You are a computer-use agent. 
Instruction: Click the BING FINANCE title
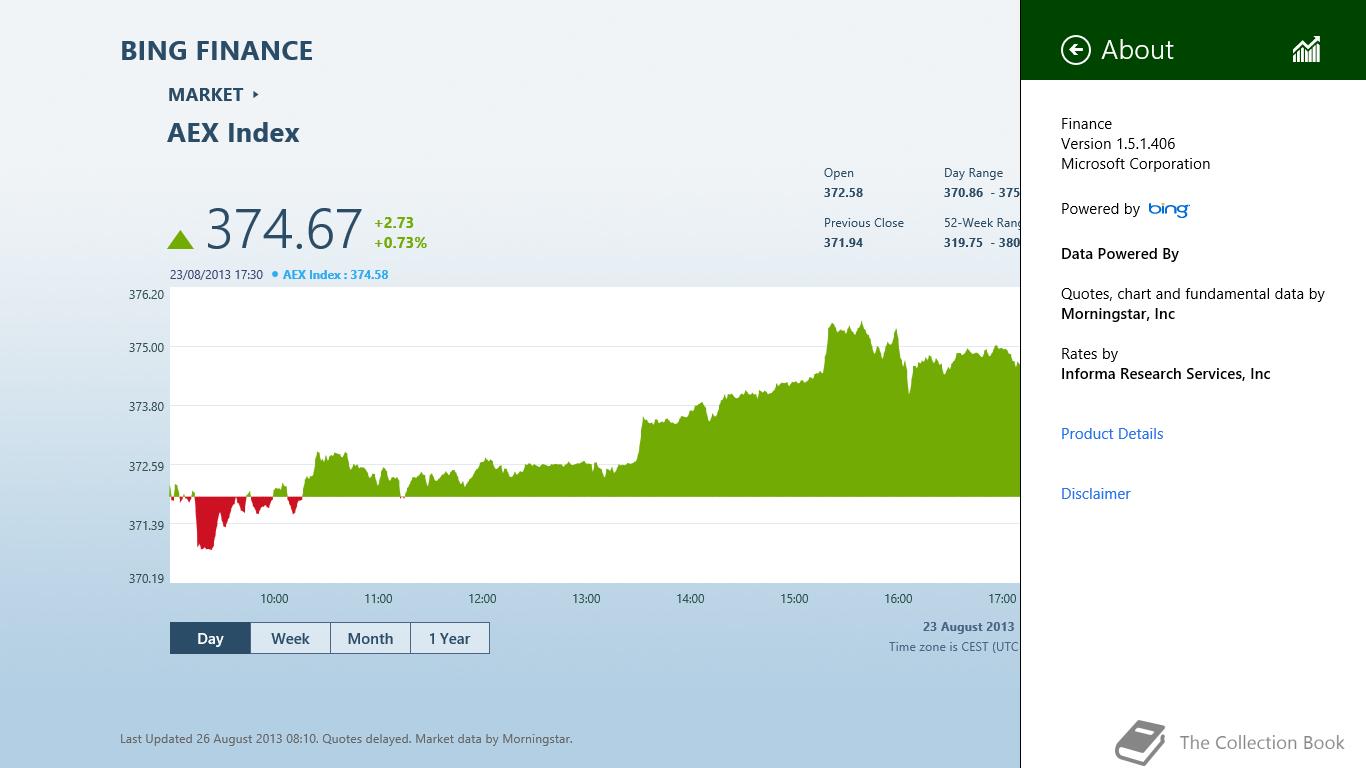pos(217,51)
